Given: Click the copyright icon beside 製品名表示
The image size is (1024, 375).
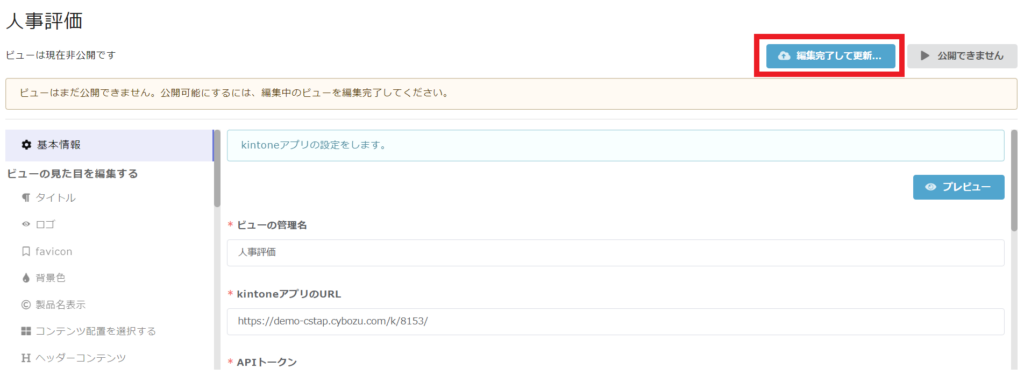Looking at the screenshot, I should pyautogui.click(x=26, y=304).
